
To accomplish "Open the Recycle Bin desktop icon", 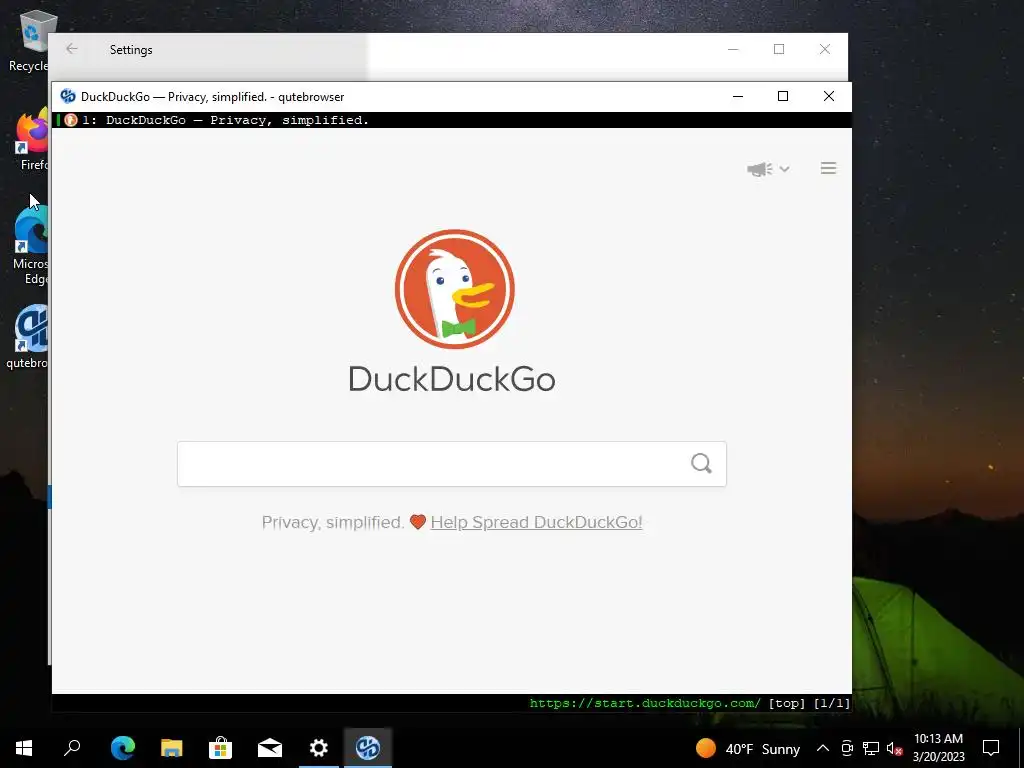I will (31, 40).
